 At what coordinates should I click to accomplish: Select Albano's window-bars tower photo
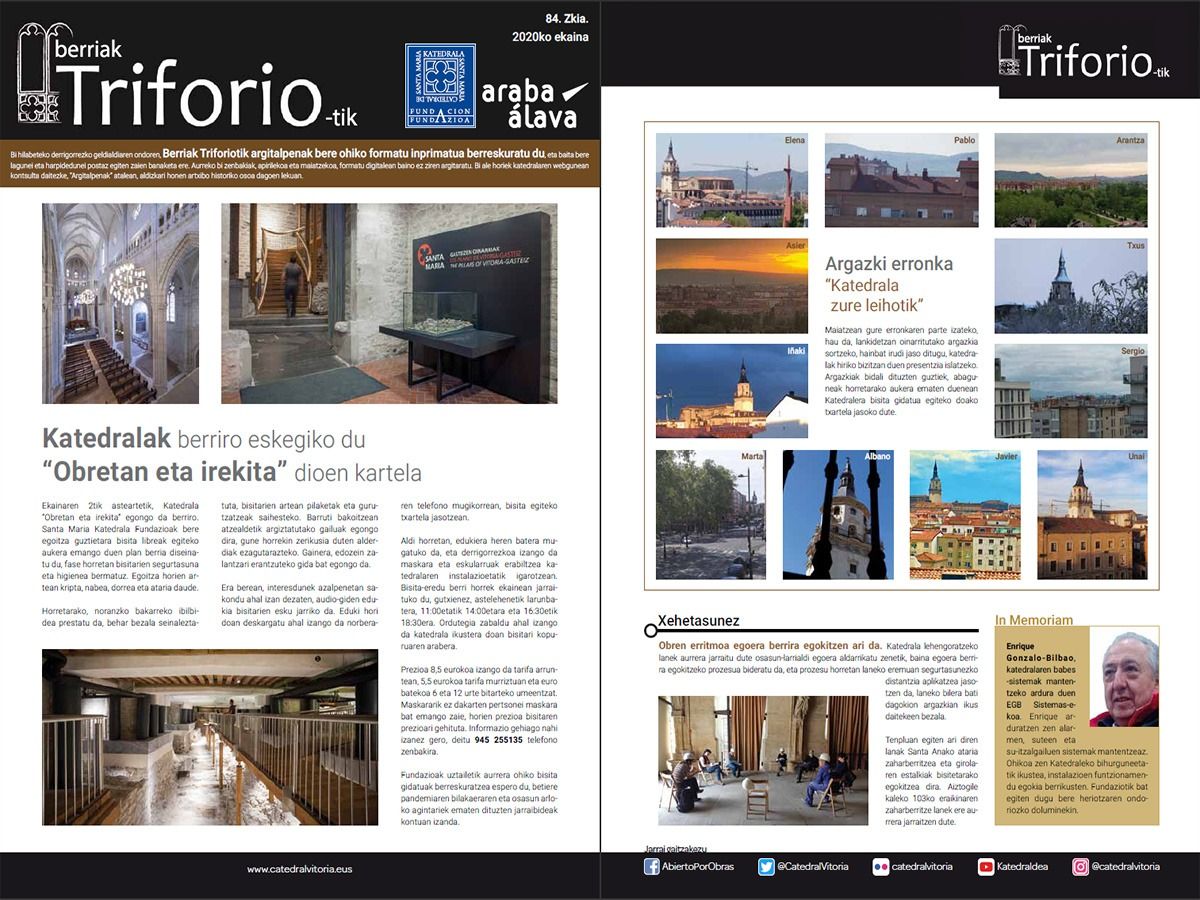pos(838,514)
